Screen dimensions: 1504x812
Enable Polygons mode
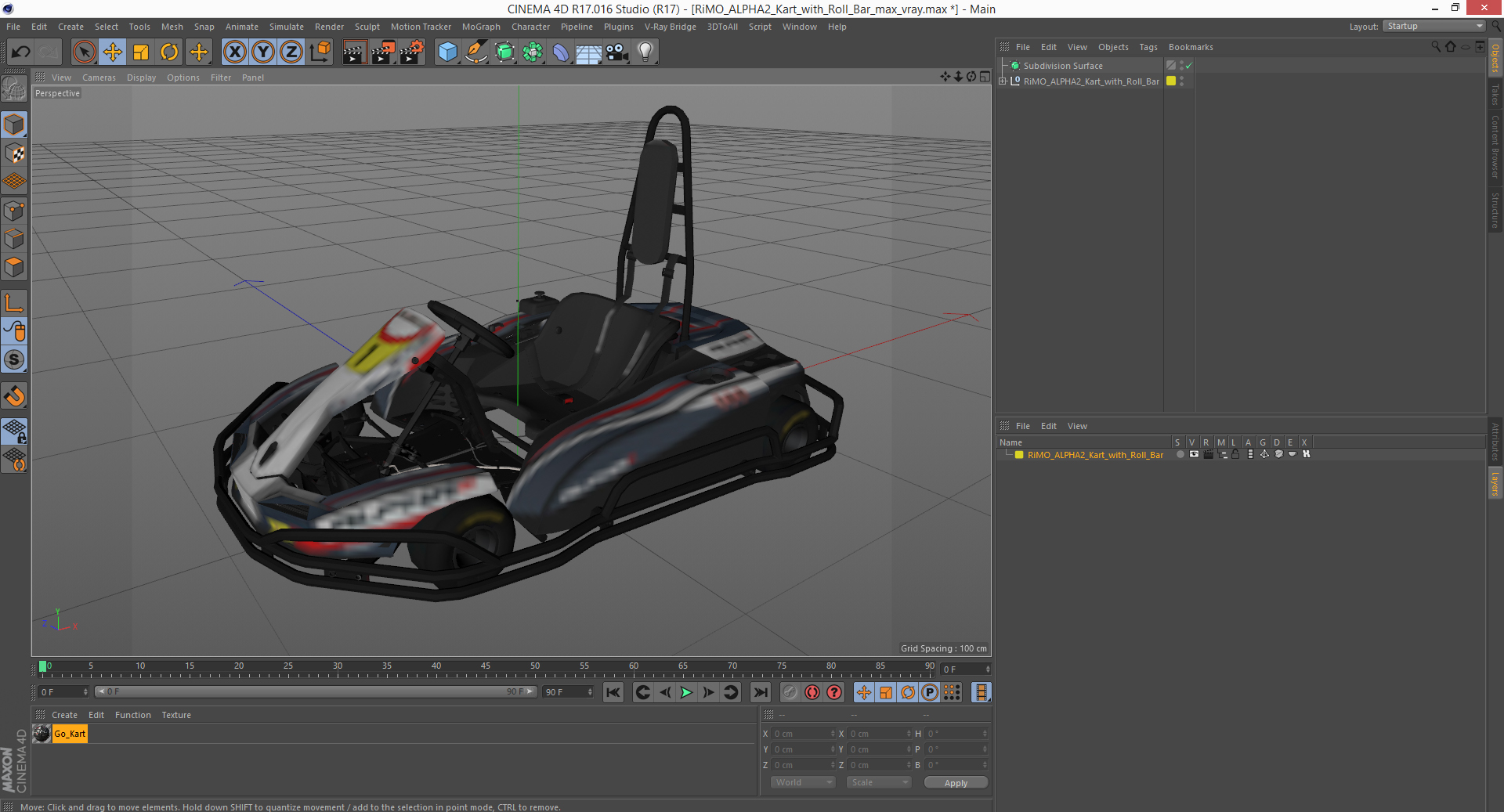click(x=14, y=267)
